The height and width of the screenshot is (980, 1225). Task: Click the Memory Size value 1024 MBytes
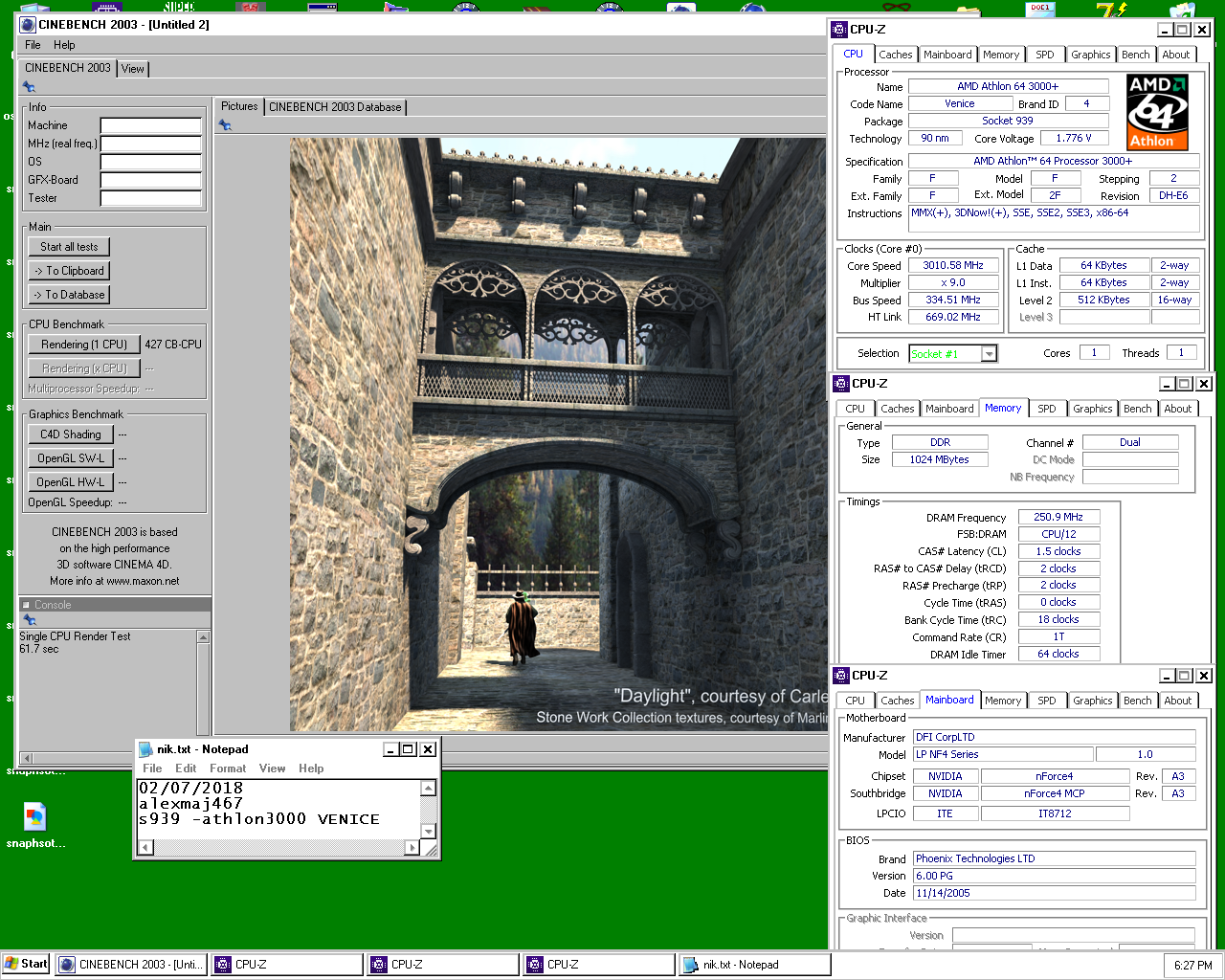tap(940, 459)
